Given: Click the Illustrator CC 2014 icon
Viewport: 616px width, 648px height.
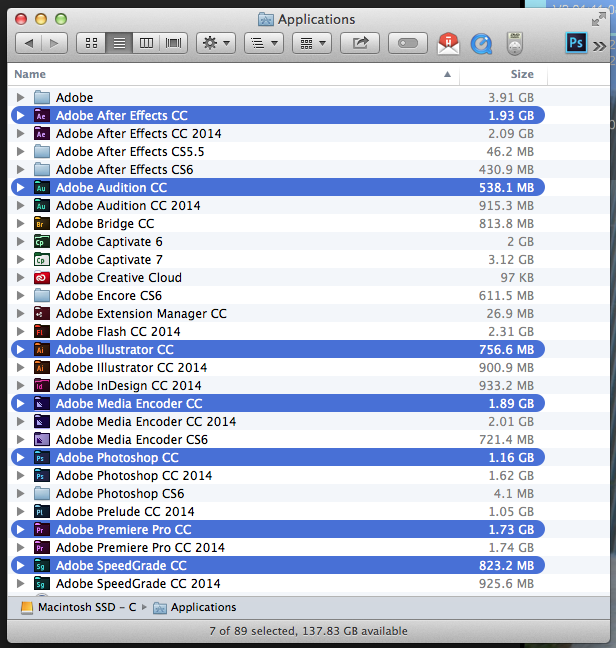Looking at the screenshot, I should point(42,367).
